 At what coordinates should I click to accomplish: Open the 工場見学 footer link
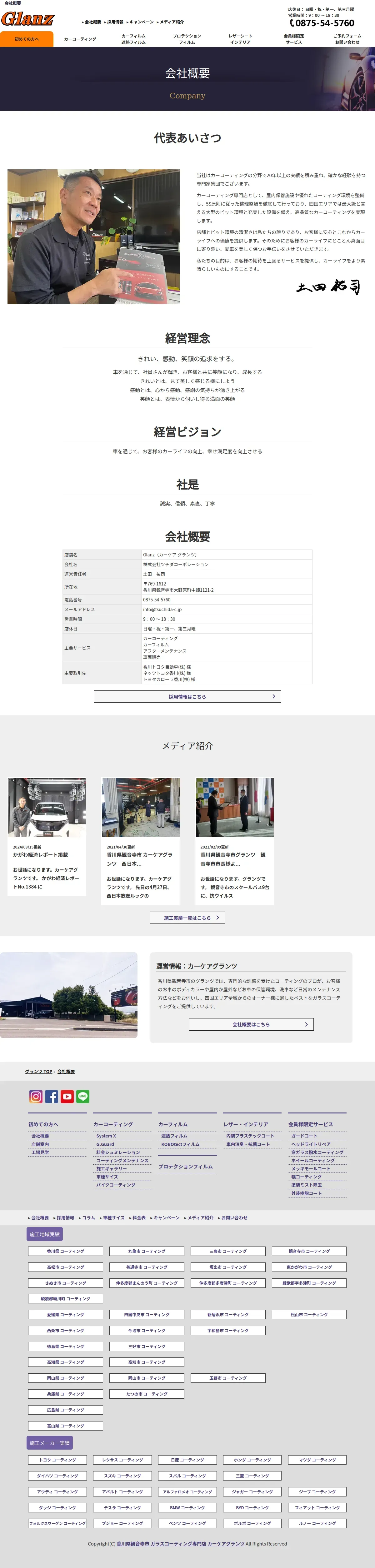click(40, 1152)
